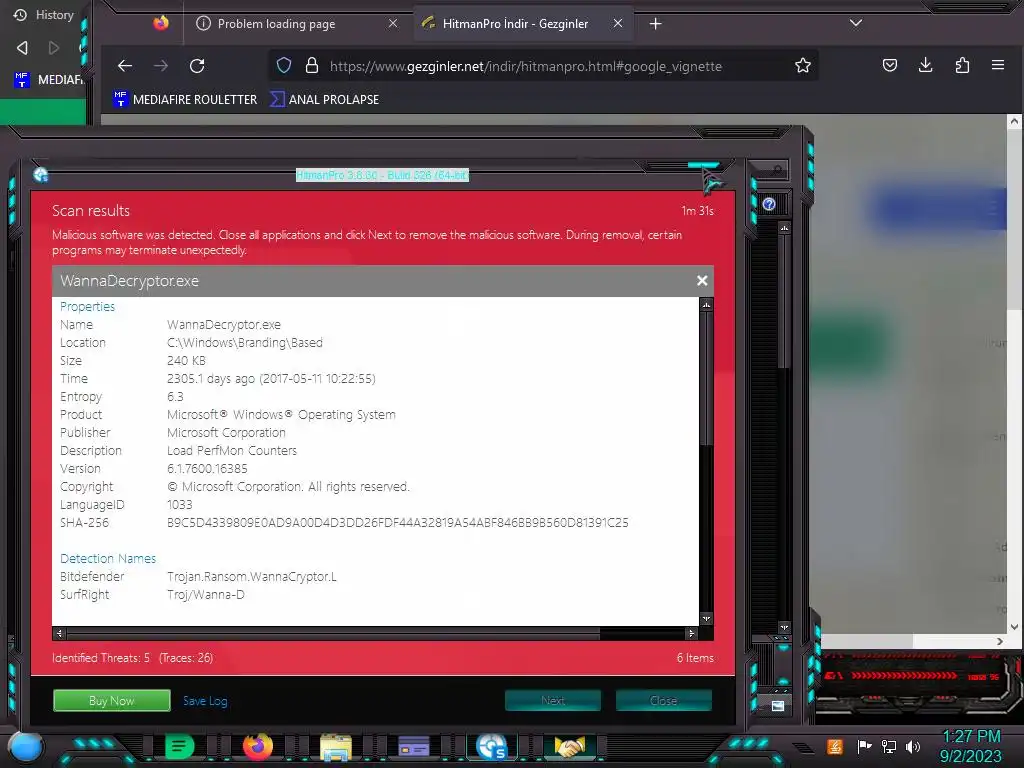
Task: Click the Troj/Wanna-D SurfRight detection
Action: [206, 594]
